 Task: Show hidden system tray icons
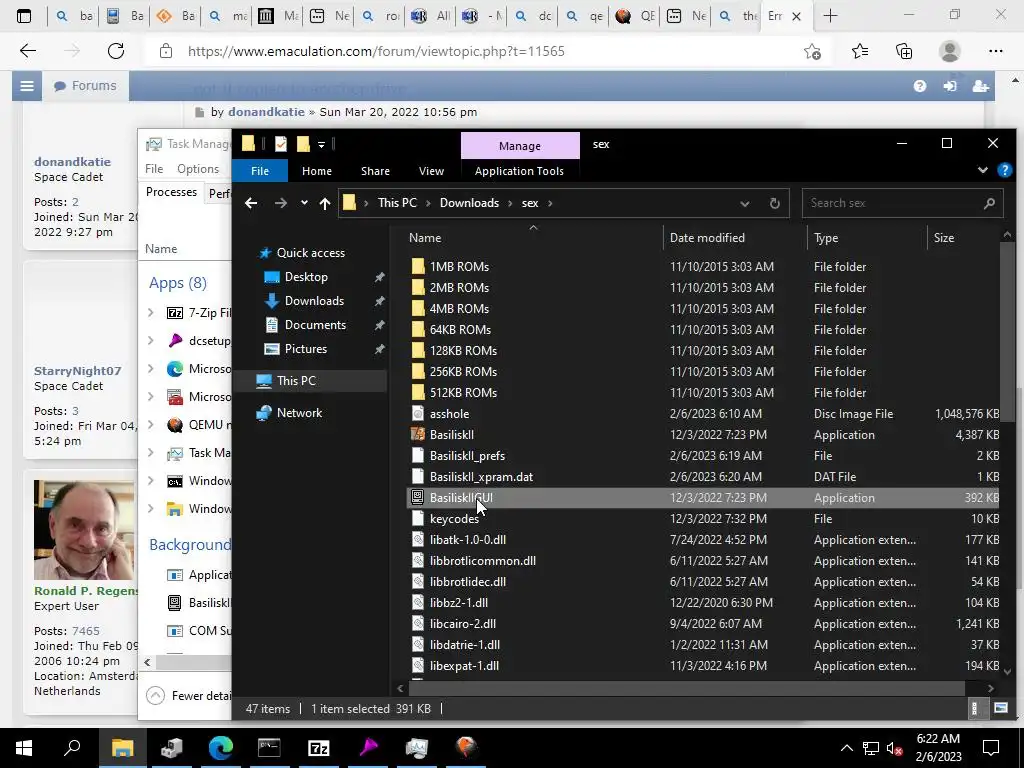click(x=846, y=748)
